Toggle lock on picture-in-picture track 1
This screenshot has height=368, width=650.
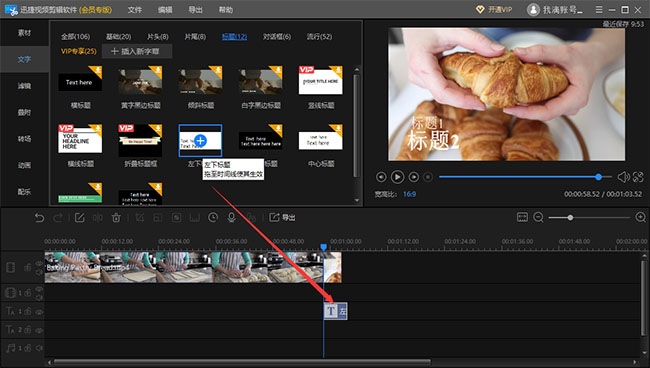pos(27,293)
